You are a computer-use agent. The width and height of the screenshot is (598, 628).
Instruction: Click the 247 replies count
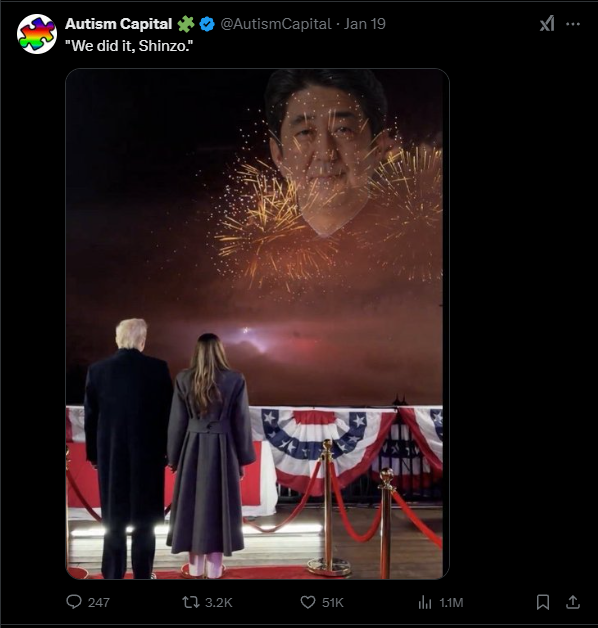click(x=99, y=602)
